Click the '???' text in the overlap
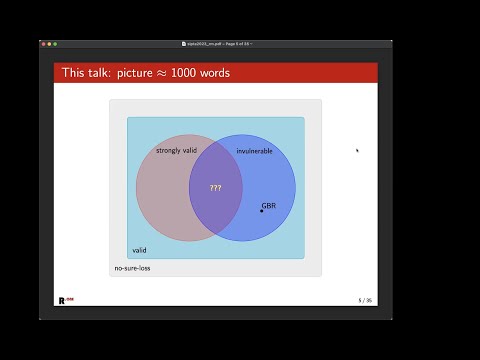 (215, 188)
